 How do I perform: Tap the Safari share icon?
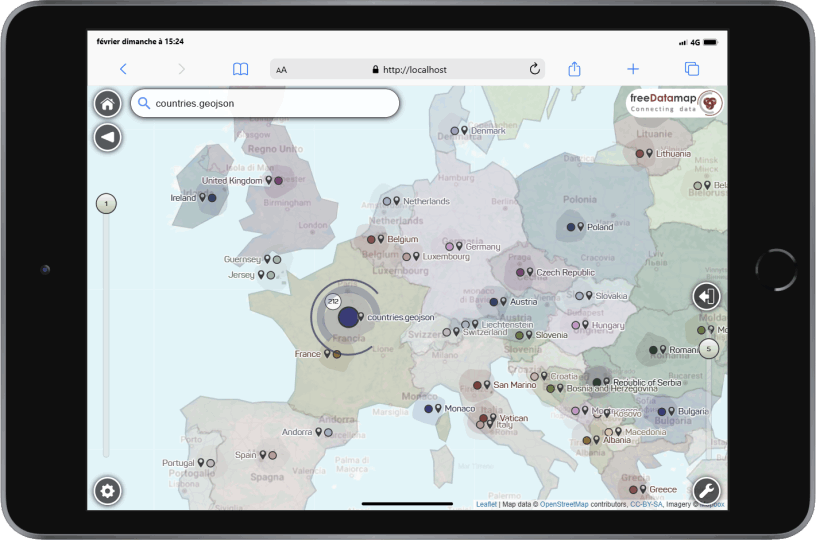pyautogui.click(x=575, y=69)
